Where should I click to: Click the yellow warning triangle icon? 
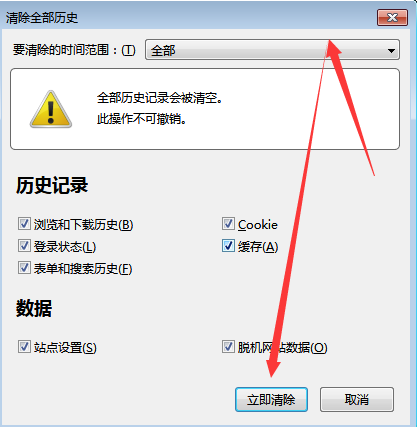51,109
